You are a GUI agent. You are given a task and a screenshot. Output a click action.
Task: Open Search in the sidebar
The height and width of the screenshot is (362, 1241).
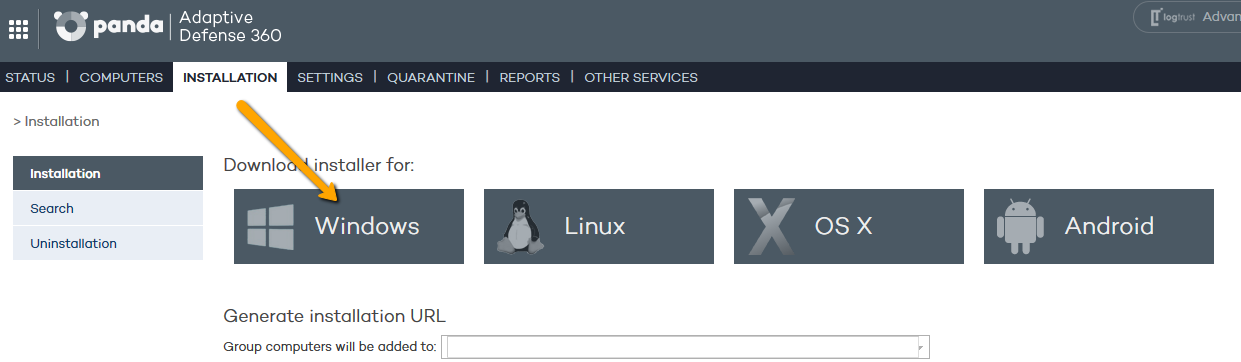coord(108,208)
